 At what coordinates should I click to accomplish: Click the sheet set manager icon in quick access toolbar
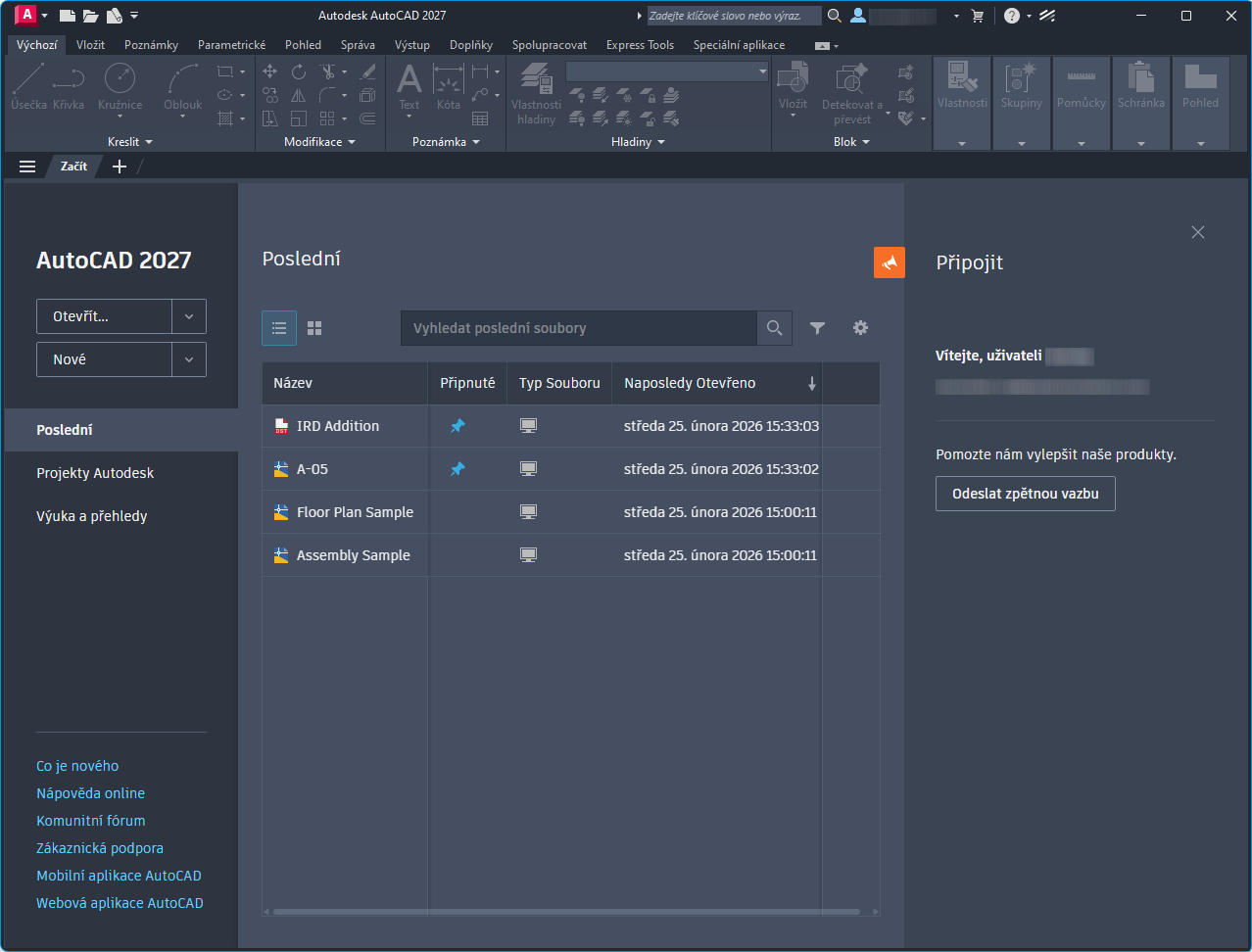click(x=115, y=16)
